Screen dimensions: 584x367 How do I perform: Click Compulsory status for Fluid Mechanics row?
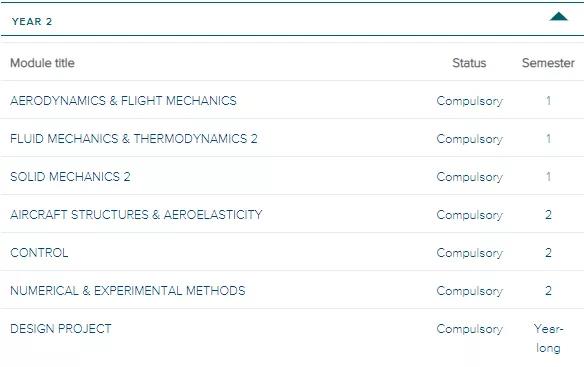[x=470, y=139]
